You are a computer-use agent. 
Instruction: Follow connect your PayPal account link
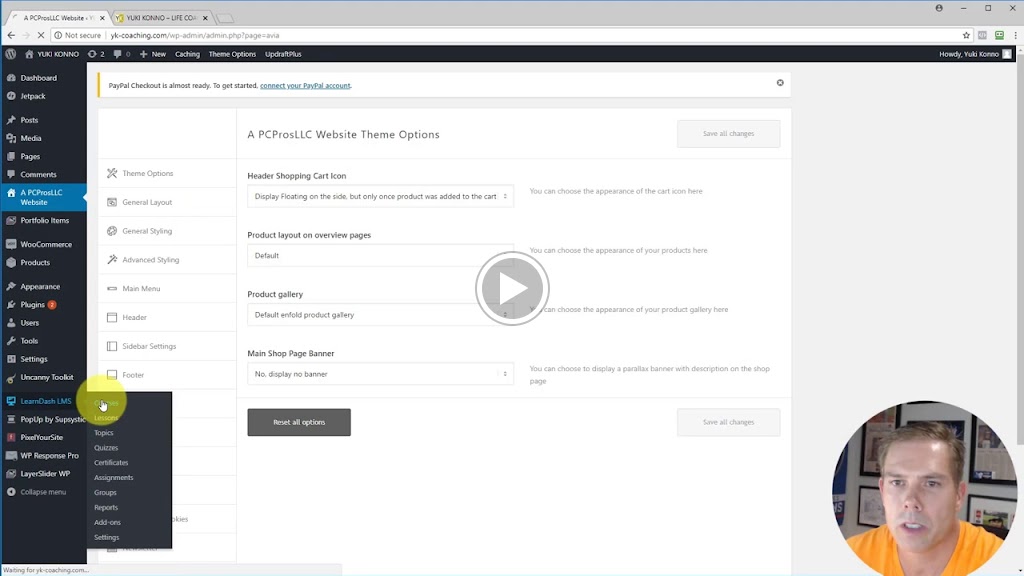[x=305, y=86]
